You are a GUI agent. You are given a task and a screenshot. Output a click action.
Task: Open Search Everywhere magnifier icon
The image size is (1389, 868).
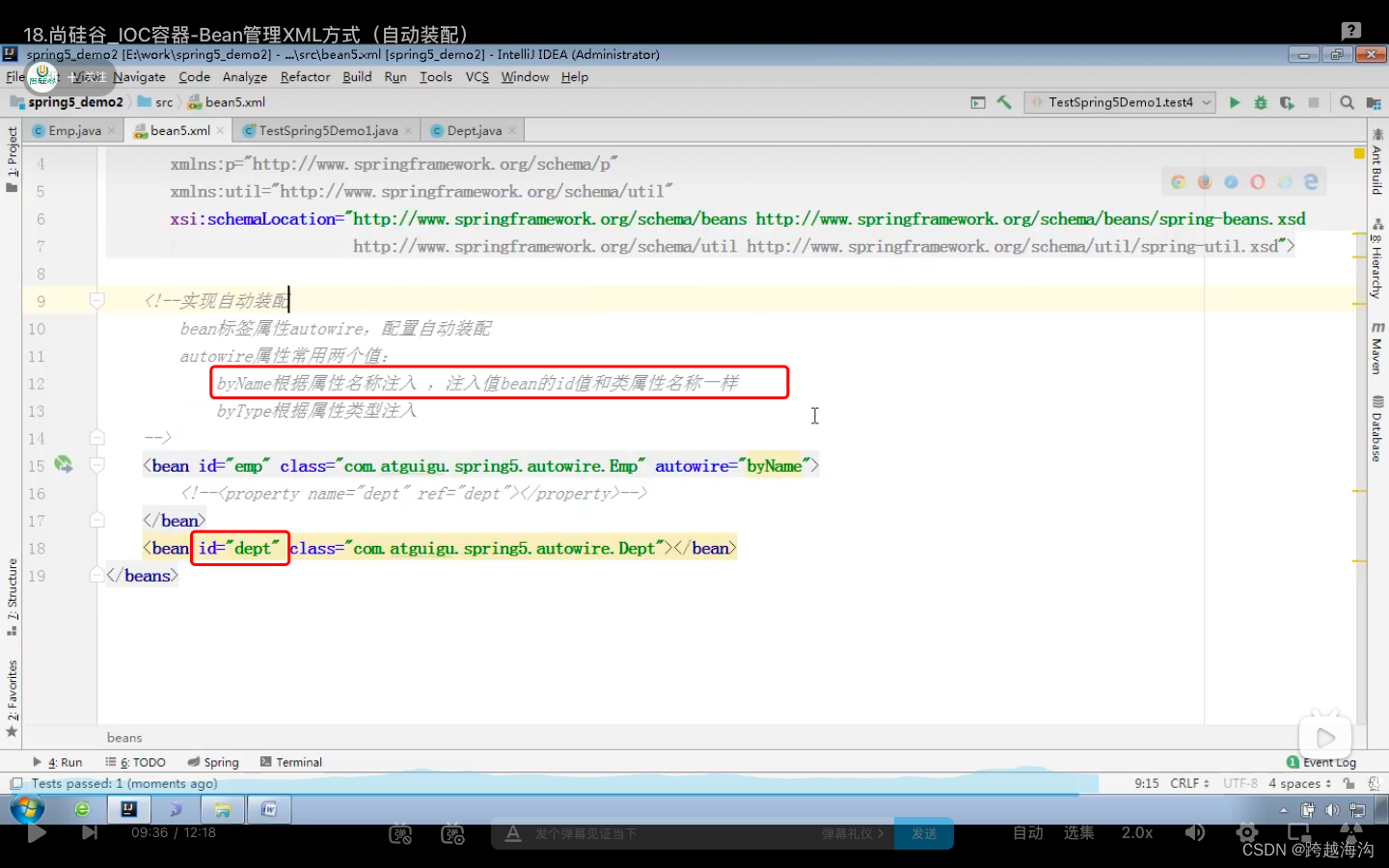point(1348,102)
